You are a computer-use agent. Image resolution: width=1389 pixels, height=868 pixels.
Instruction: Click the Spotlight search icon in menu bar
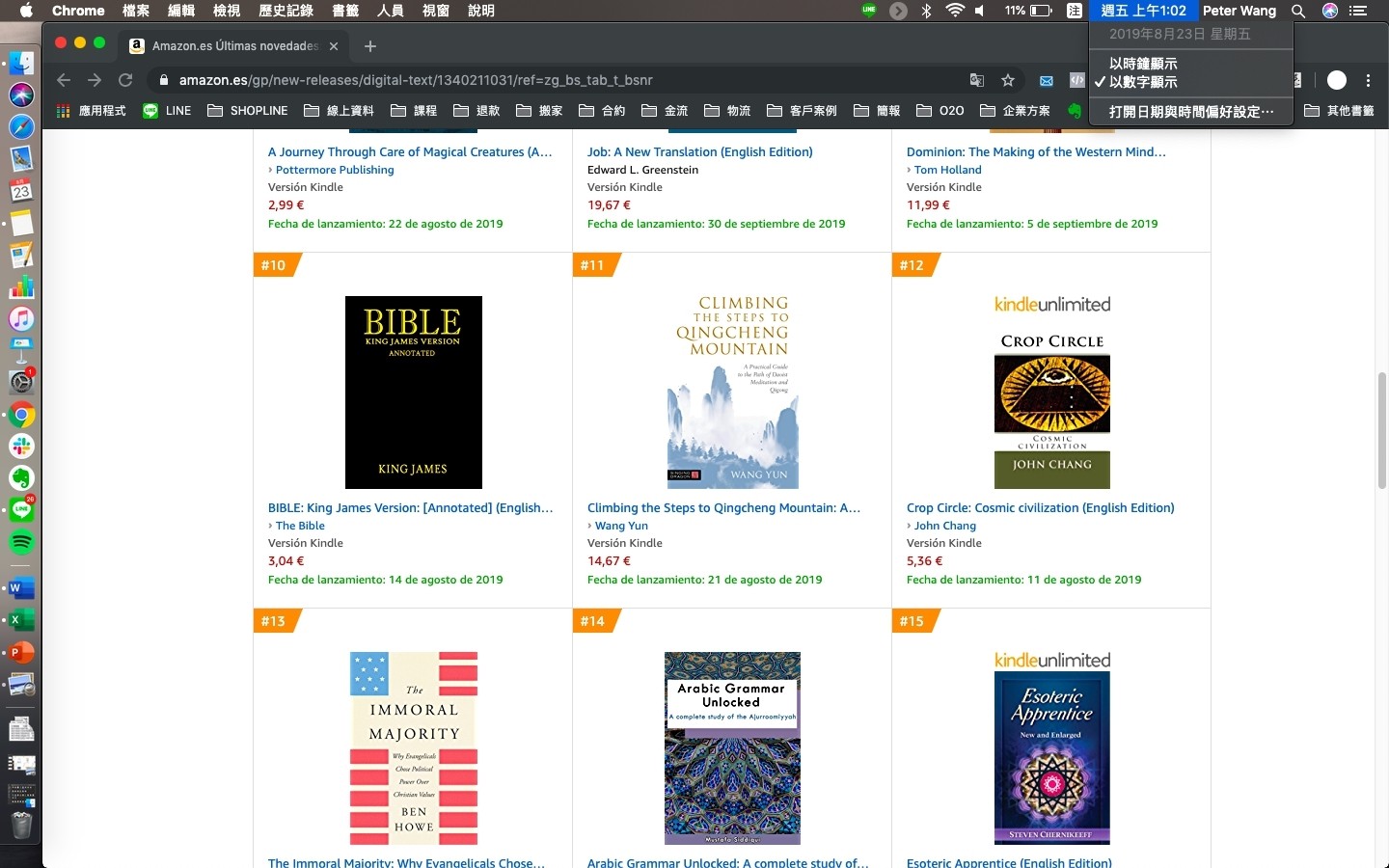click(1298, 11)
